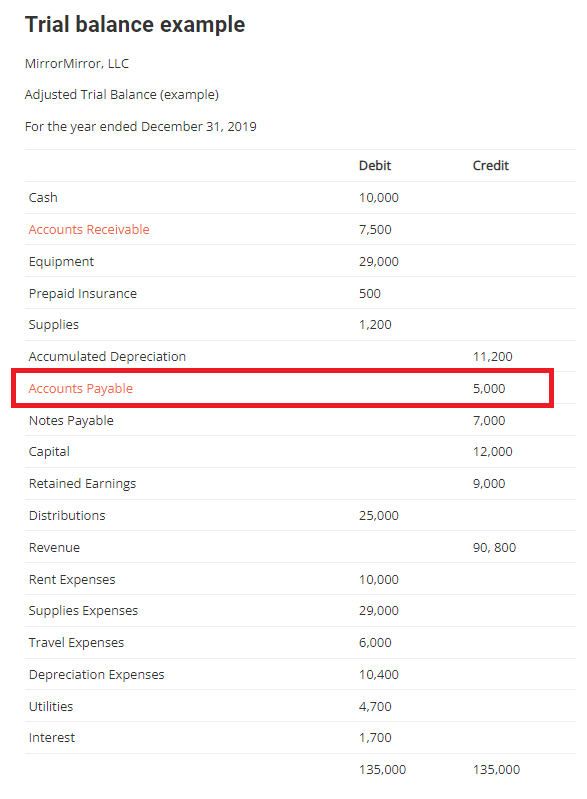Select the Credit column header
This screenshot has width=587, height=799.
[x=491, y=166]
